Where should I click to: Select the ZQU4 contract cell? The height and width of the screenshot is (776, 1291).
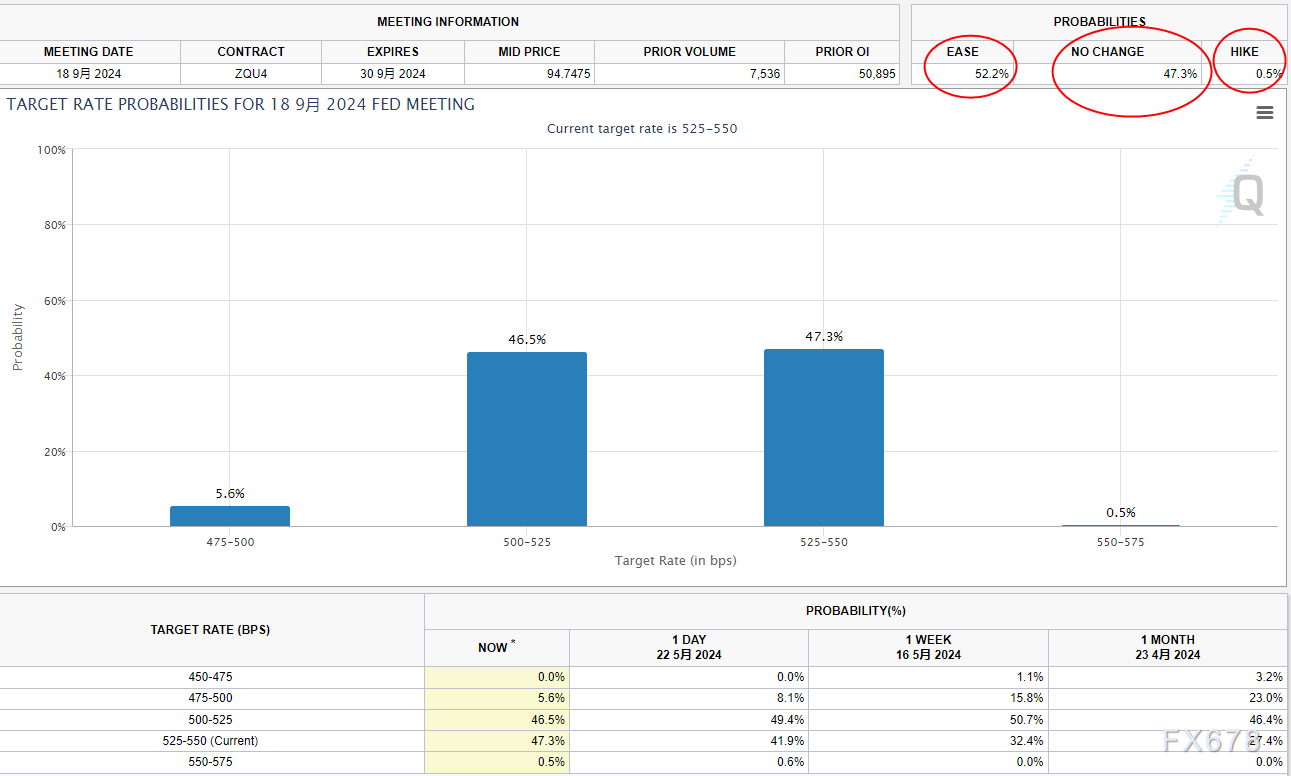(251, 74)
